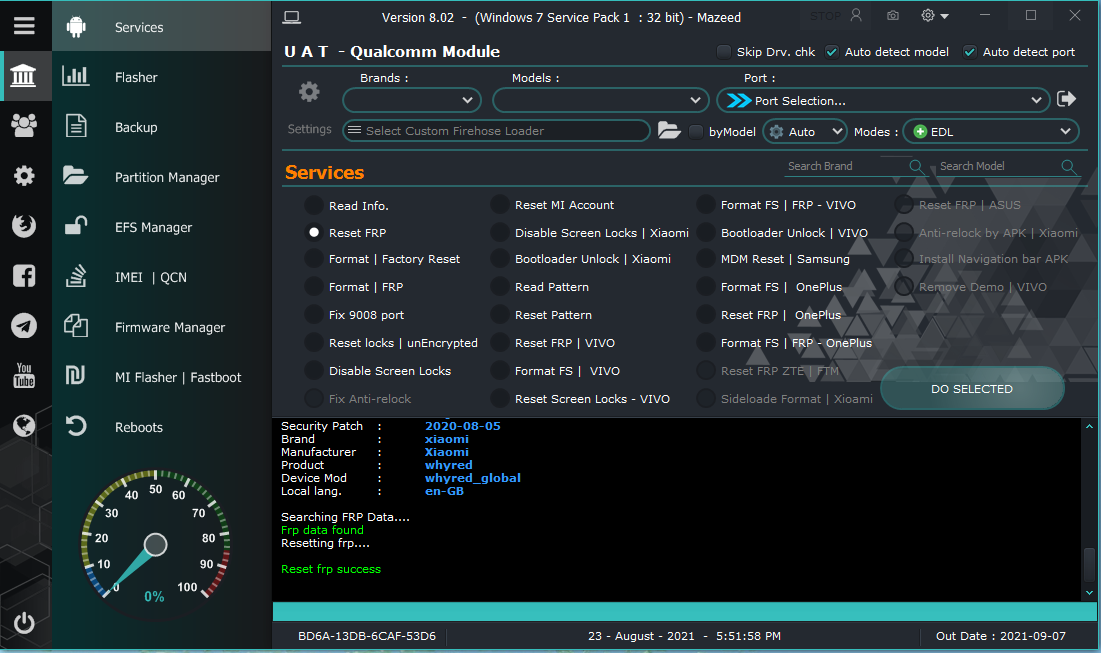Select Format FS | FRP - VIVO option
The width and height of the screenshot is (1101, 653).
[x=706, y=205]
